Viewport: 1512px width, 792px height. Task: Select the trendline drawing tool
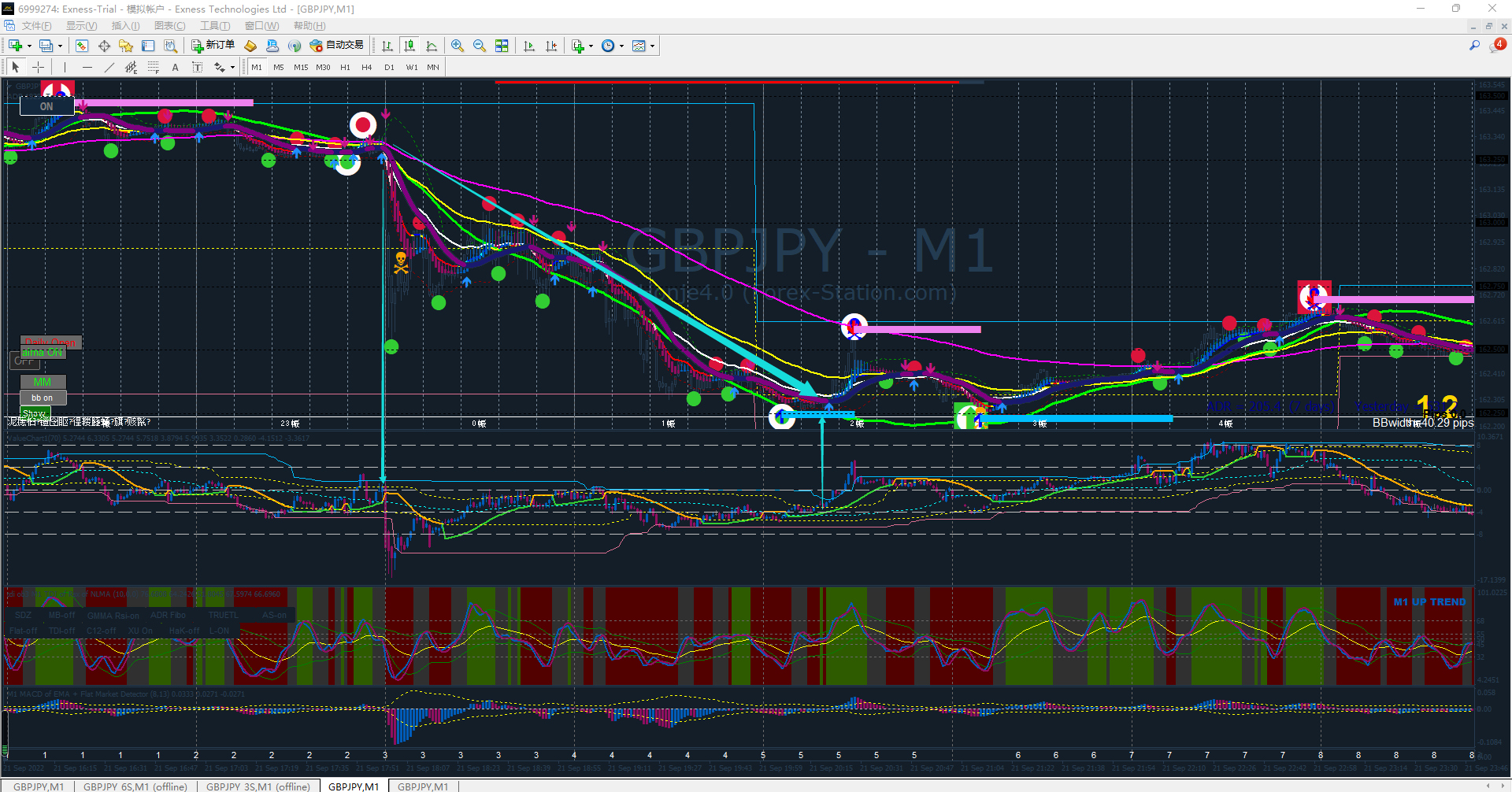(x=109, y=67)
